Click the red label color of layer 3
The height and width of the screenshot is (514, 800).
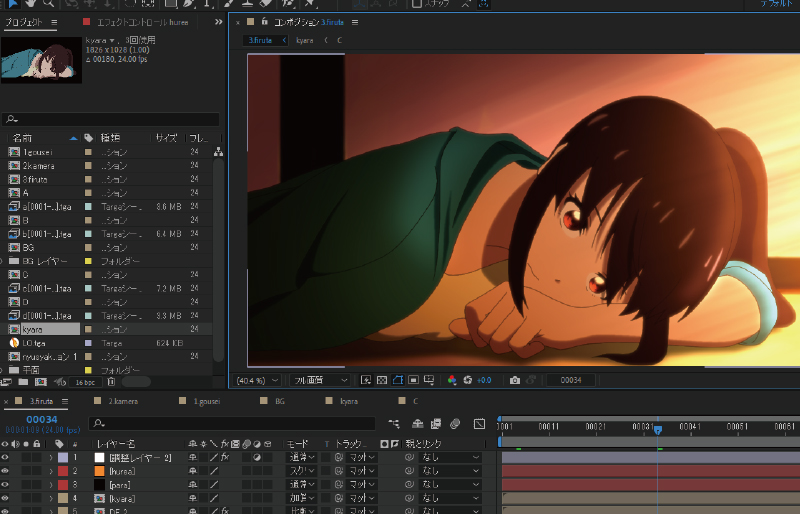pos(62,484)
